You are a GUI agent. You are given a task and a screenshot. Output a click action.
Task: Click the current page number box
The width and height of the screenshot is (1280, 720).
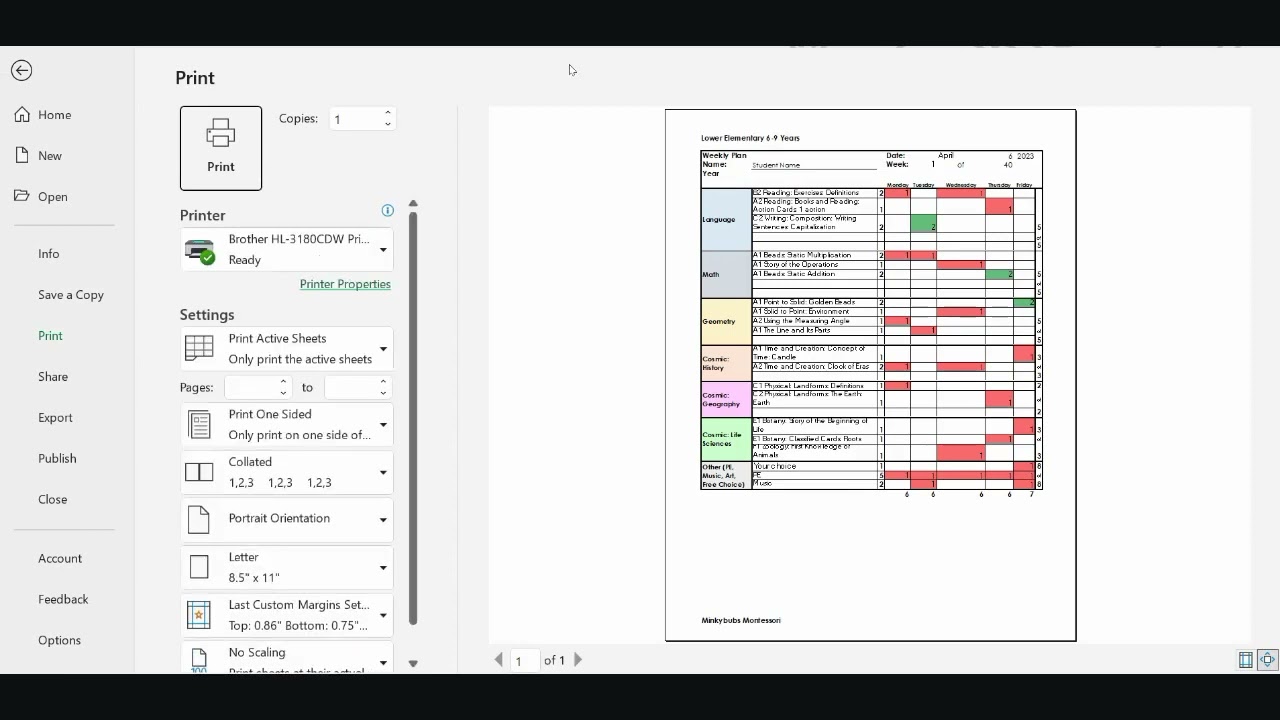(x=523, y=660)
